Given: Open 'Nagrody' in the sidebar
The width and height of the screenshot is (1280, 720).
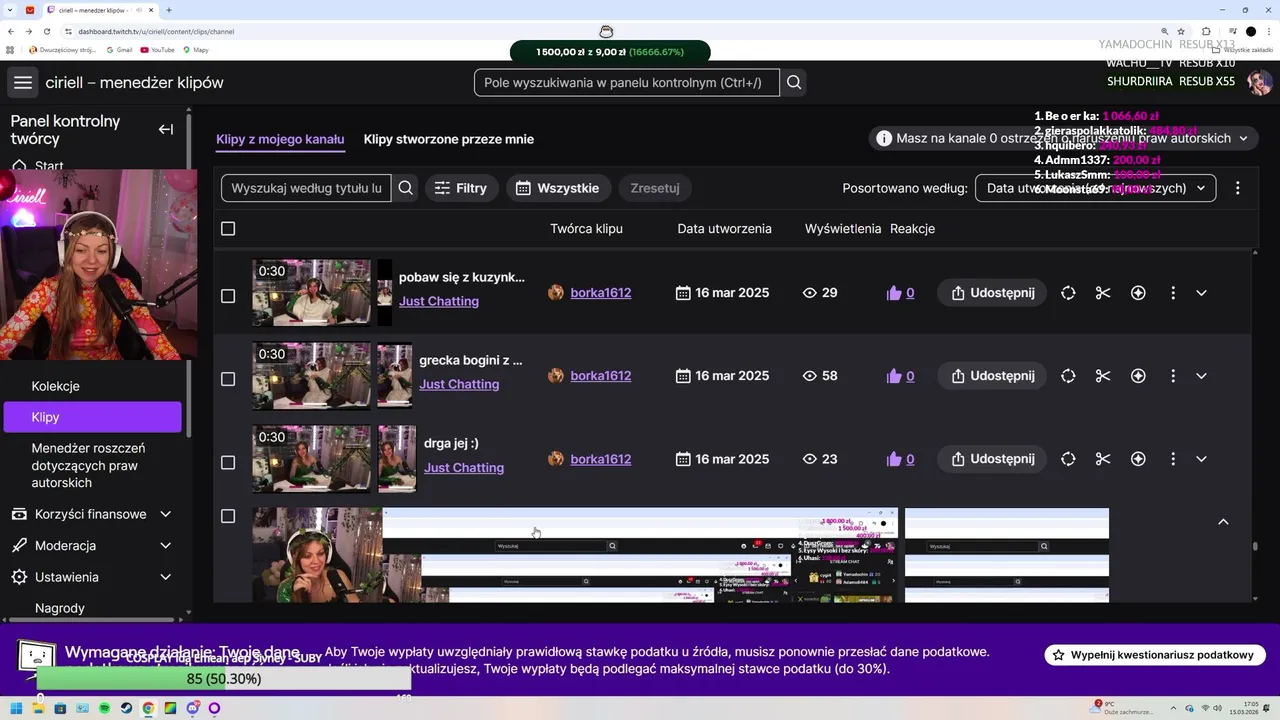Looking at the screenshot, I should (60, 608).
